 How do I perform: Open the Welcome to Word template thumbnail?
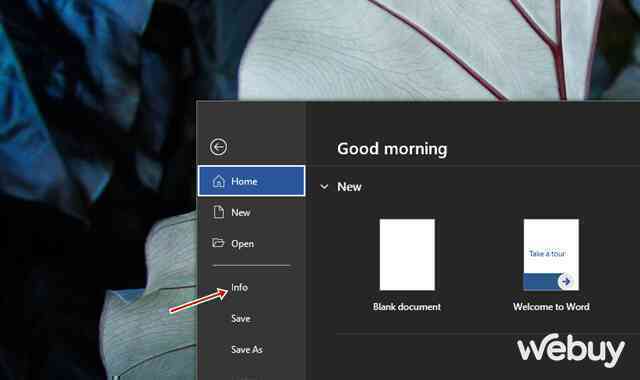(551, 255)
